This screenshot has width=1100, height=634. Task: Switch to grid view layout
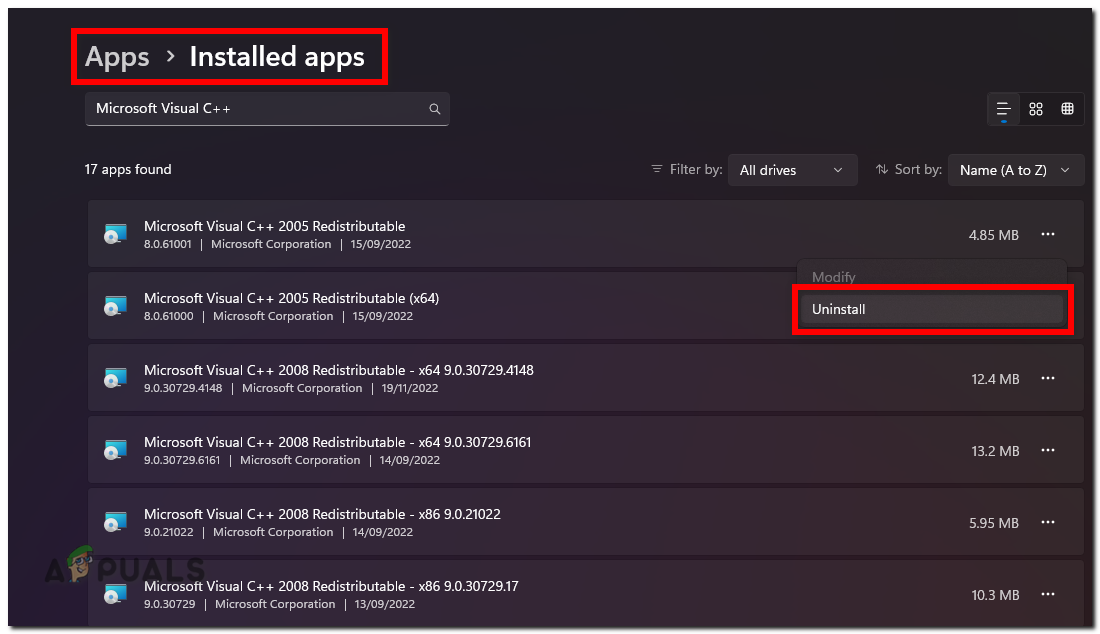pos(1035,109)
